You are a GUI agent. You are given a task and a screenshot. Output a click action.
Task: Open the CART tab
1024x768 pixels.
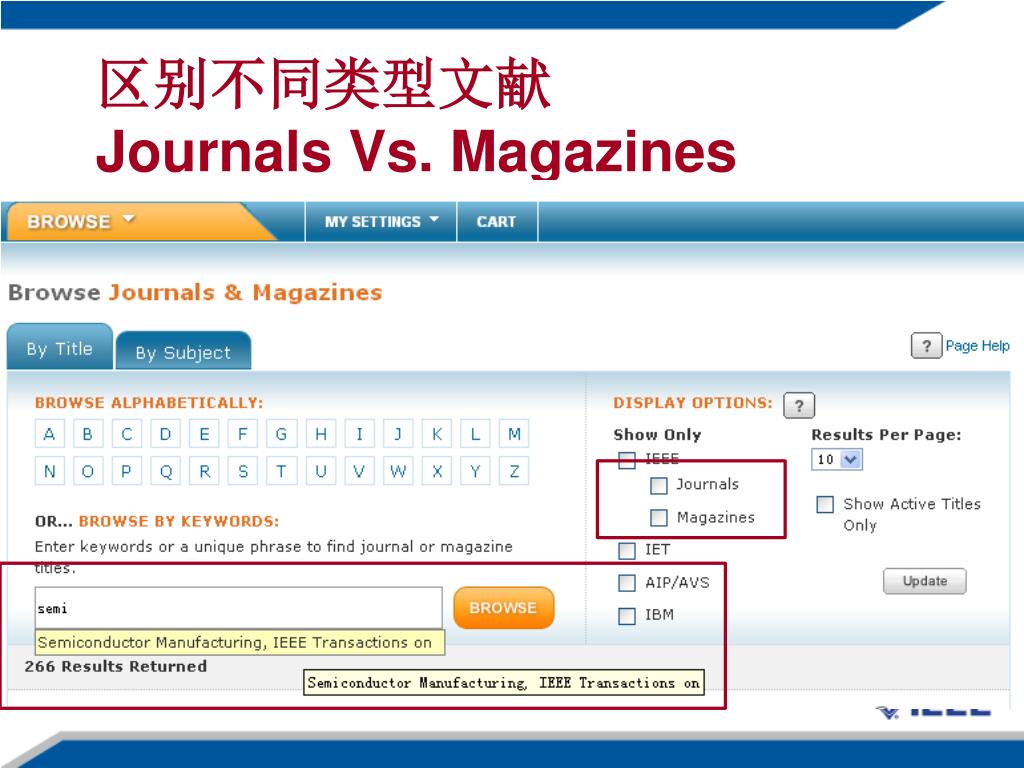point(497,221)
